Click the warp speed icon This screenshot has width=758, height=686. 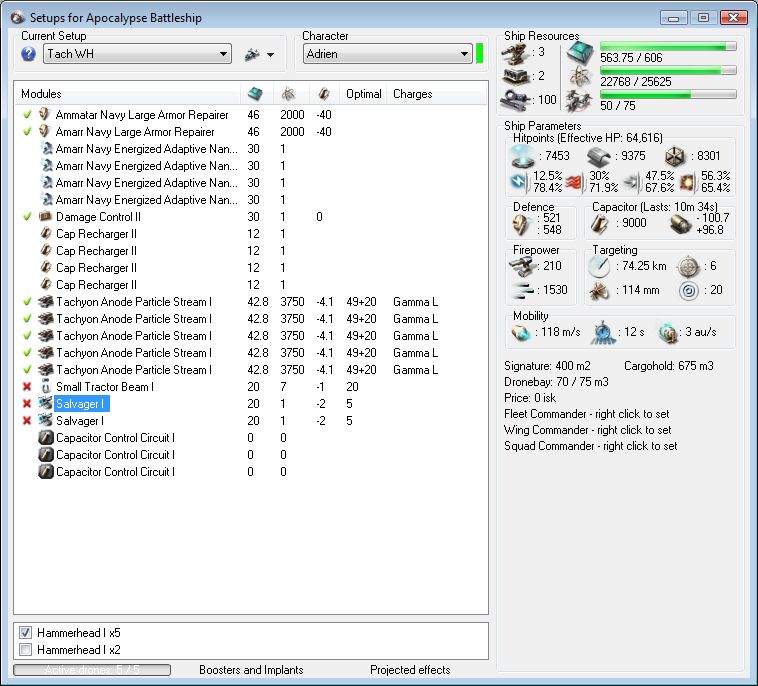(x=669, y=333)
